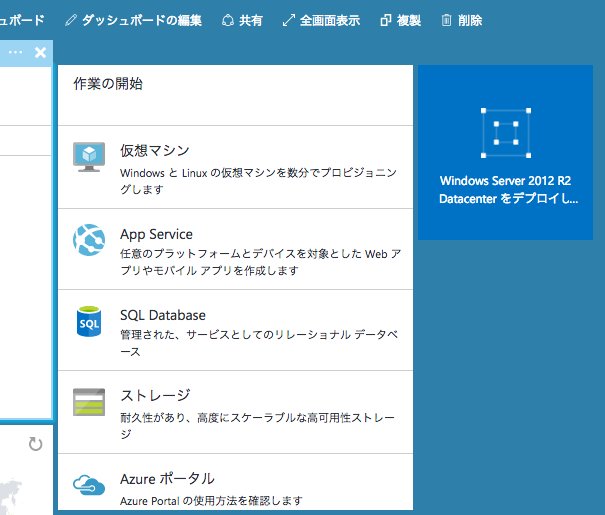
Task: Open the Windows Server 2012 R2 Datacenter tile
Action: click(x=505, y=152)
